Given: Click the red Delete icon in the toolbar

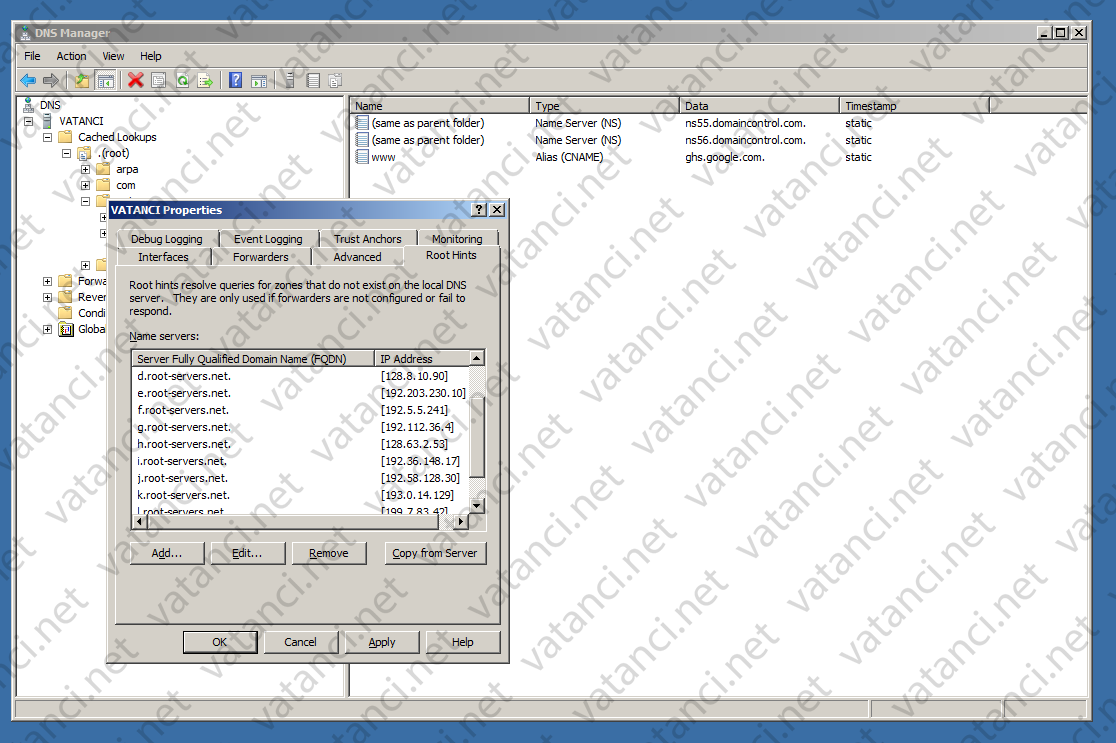Looking at the screenshot, I should 135,80.
